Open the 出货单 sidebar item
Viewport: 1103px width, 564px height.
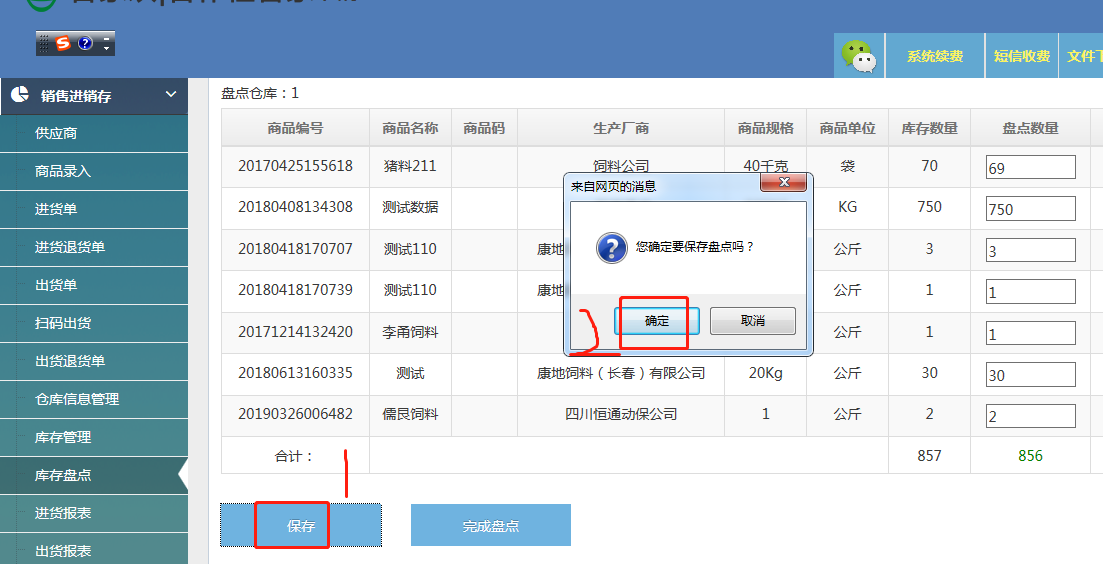94,286
